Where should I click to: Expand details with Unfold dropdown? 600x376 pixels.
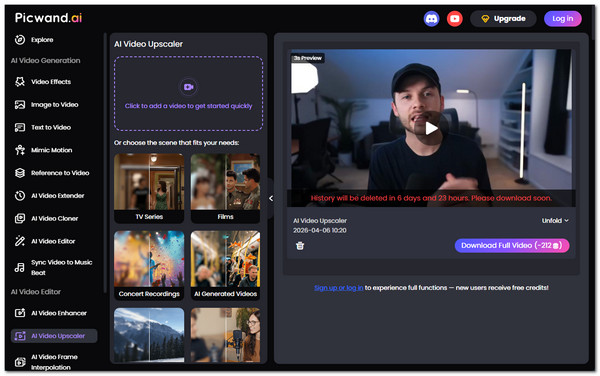click(555, 220)
